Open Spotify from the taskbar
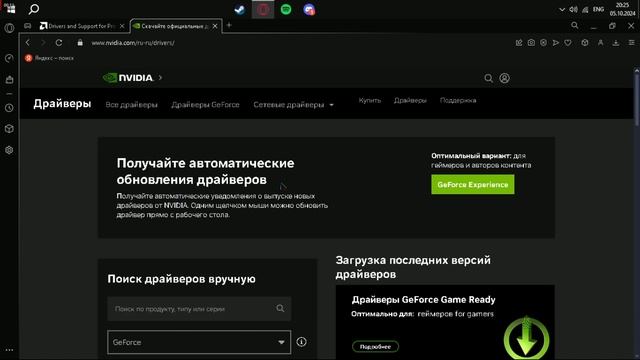Viewport: 640px width, 360px height. [286, 9]
